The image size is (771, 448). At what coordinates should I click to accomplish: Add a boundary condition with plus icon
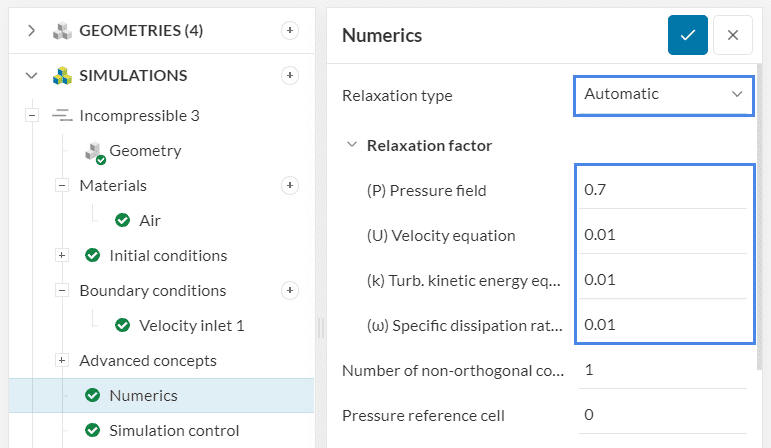[290, 291]
